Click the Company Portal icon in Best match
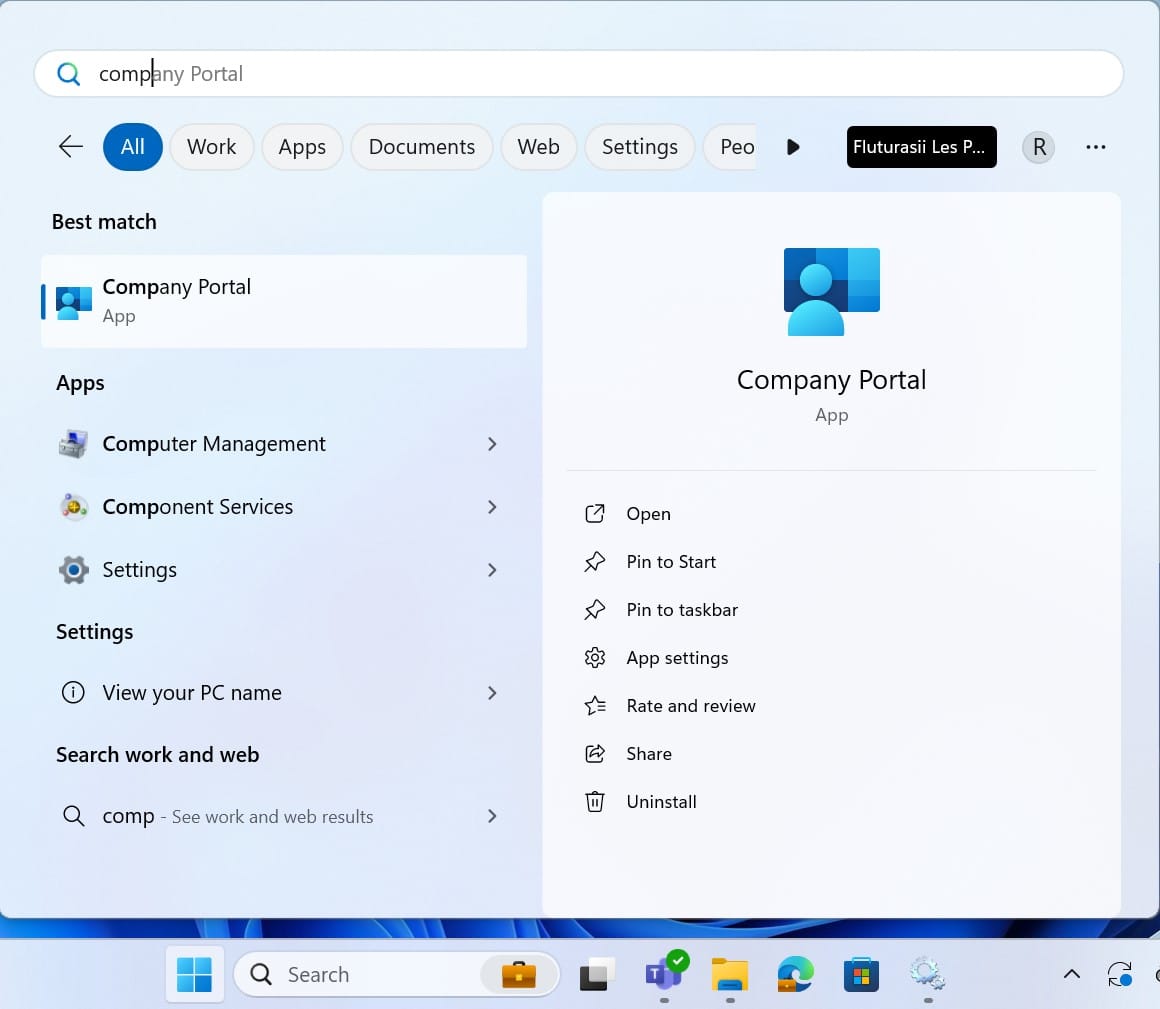The image size is (1160, 1009). pos(74,303)
